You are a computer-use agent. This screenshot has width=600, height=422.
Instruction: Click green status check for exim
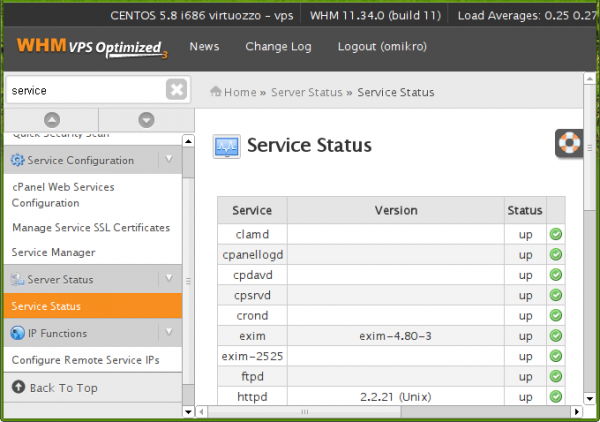[x=556, y=336]
